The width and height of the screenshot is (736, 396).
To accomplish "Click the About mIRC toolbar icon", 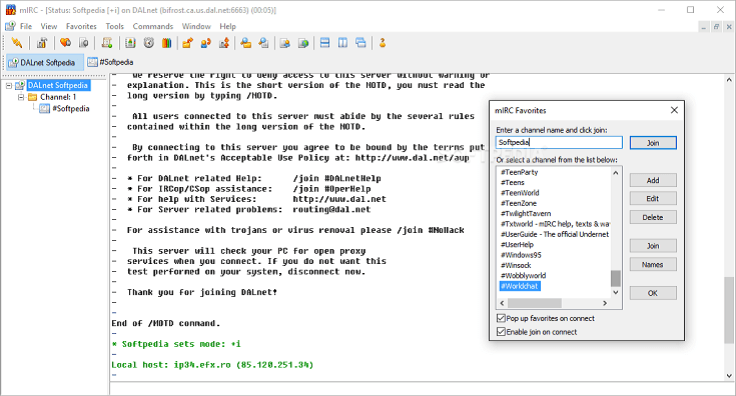I will pyautogui.click(x=383, y=43).
